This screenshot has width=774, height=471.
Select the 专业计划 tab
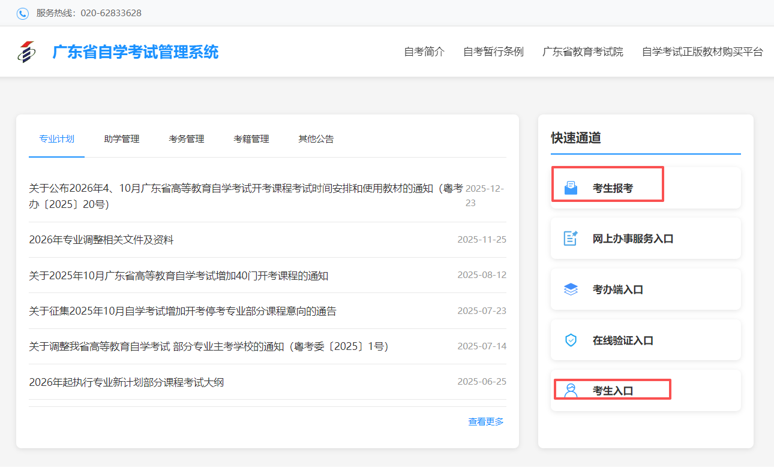click(56, 139)
